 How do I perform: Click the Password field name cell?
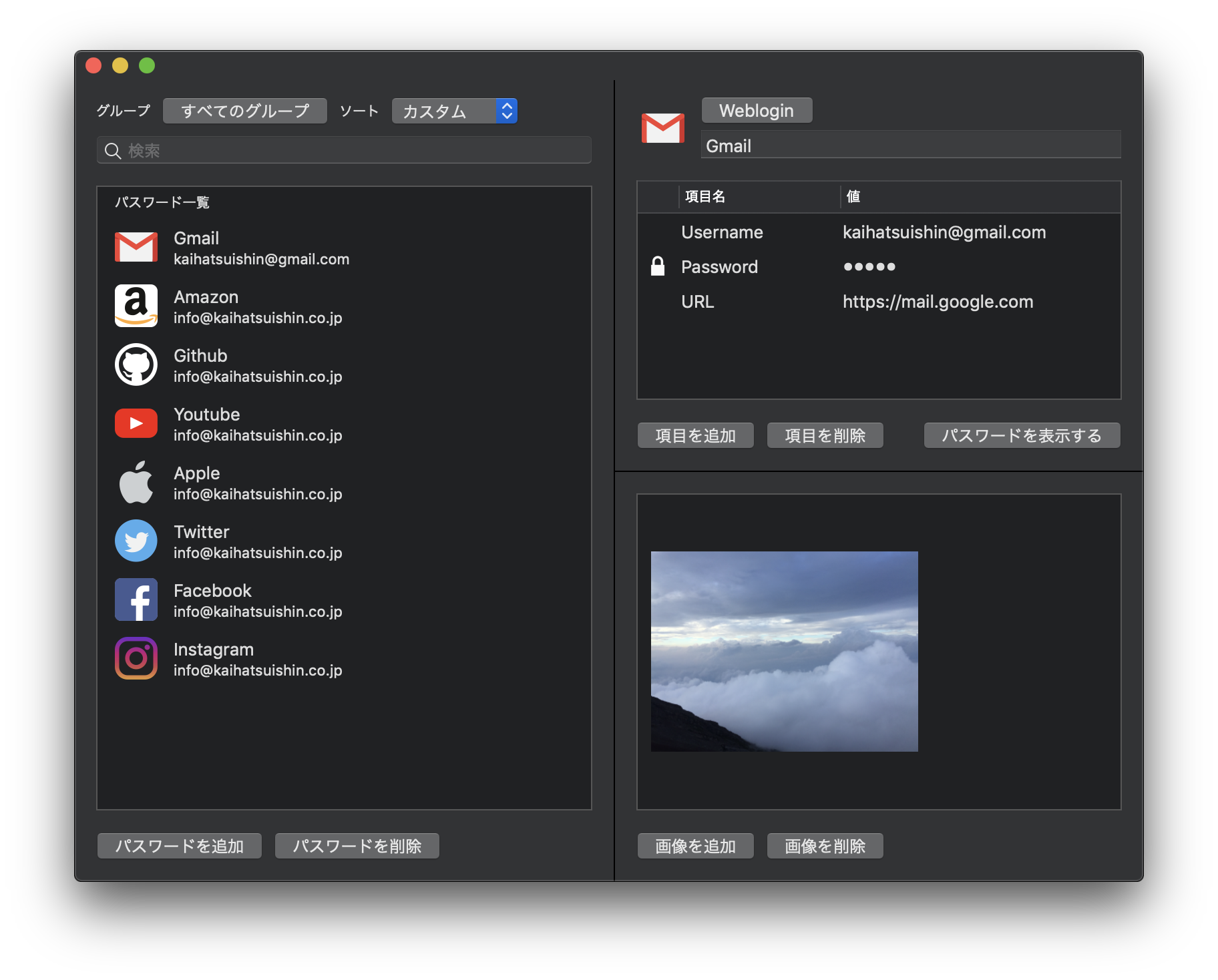click(719, 267)
